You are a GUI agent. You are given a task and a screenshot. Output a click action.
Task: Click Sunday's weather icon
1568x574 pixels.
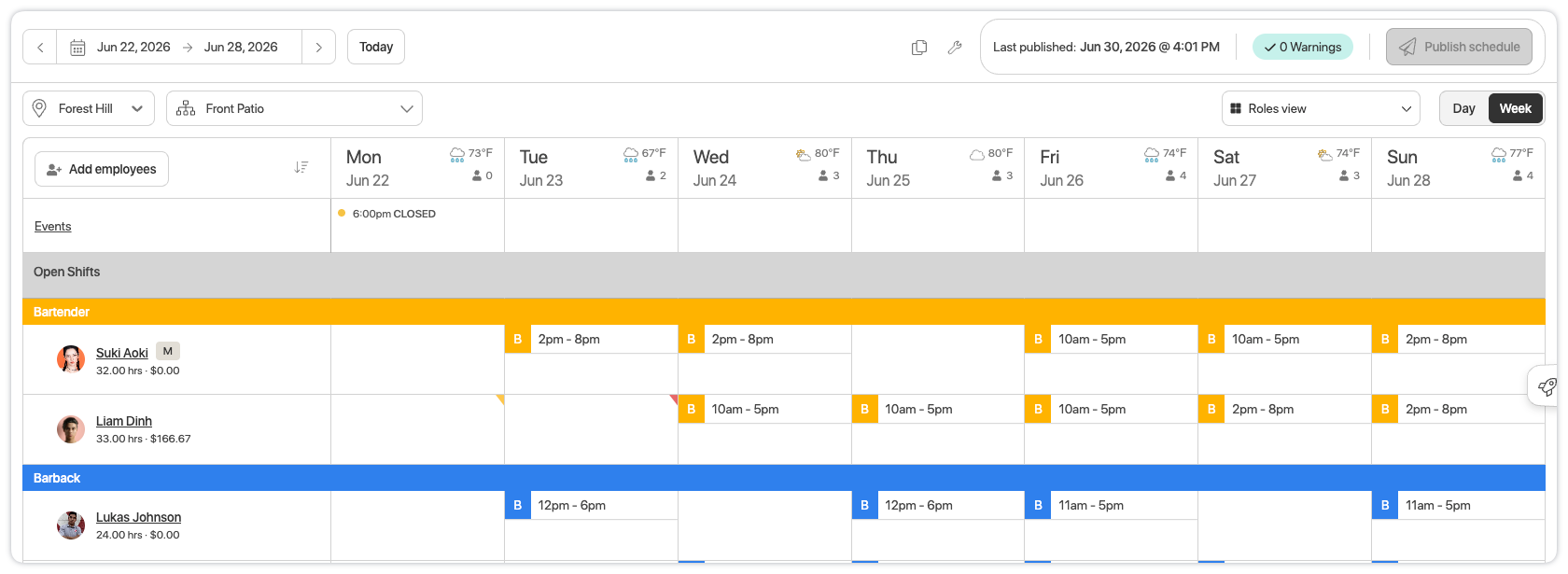click(x=1499, y=154)
